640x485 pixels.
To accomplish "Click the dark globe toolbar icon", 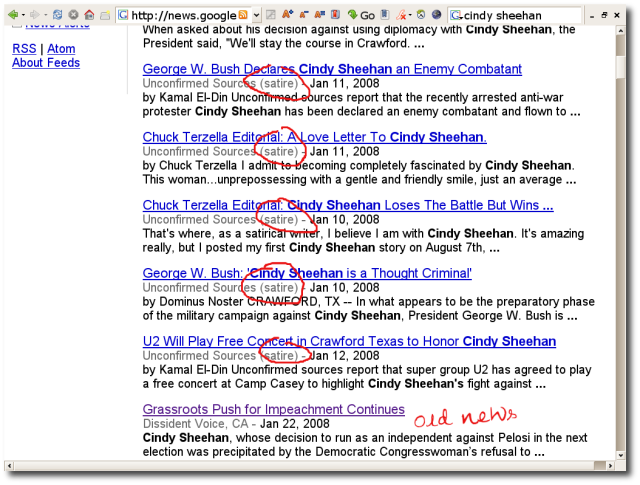I will click(x=436, y=15).
